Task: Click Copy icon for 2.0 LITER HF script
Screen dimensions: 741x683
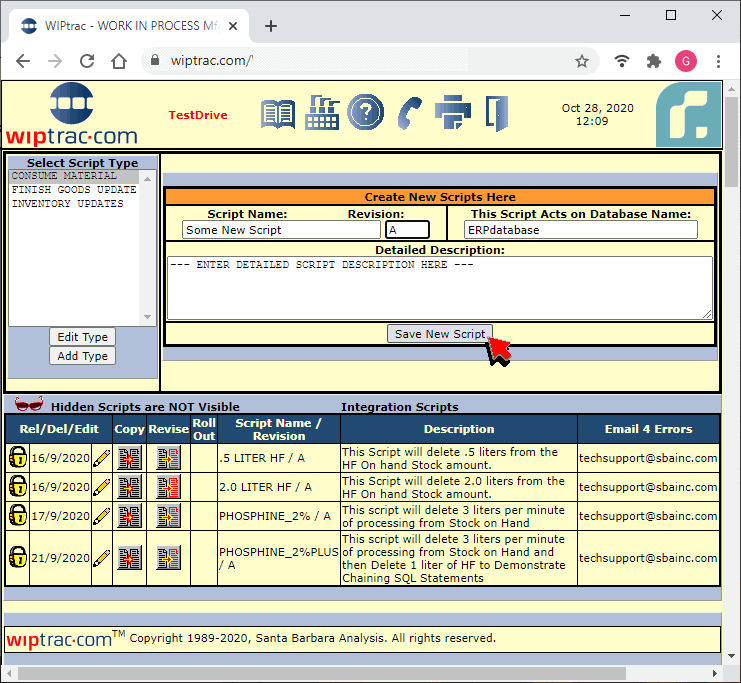Action: pyautogui.click(x=129, y=488)
